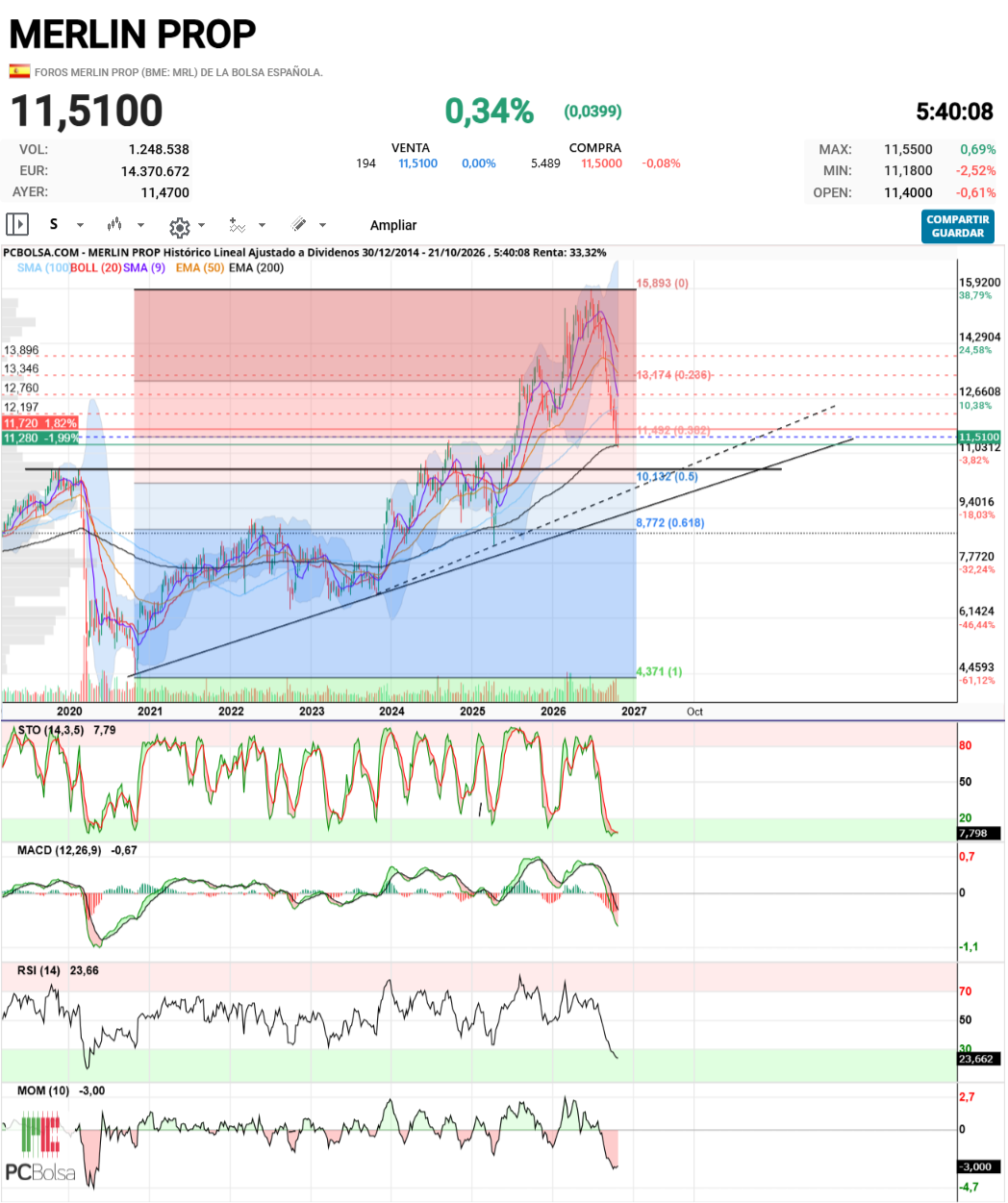The width and height of the screenshot is (1008, 1203).
Task: Click the EMA (50) indicator label
Action: pyautogui.click(x=200, y=267)
